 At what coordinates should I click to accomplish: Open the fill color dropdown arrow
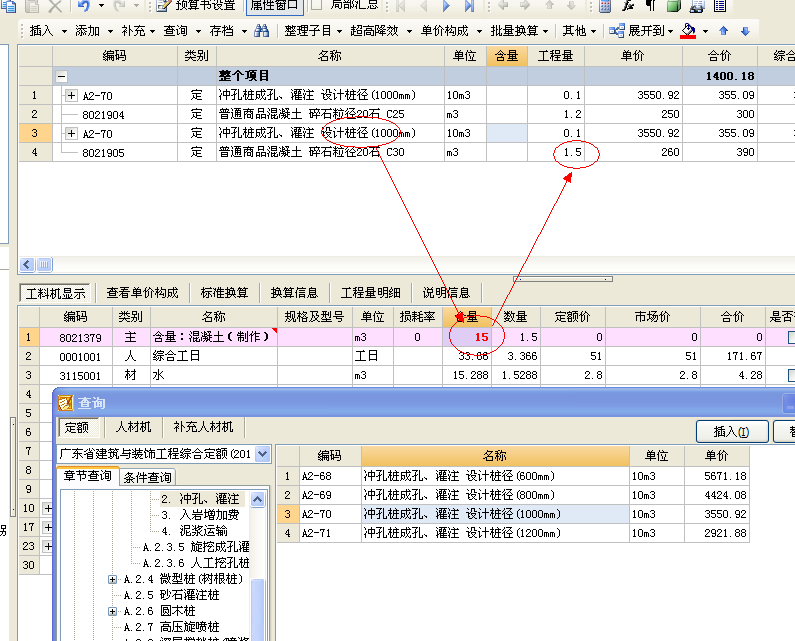[x=705, y=31]
